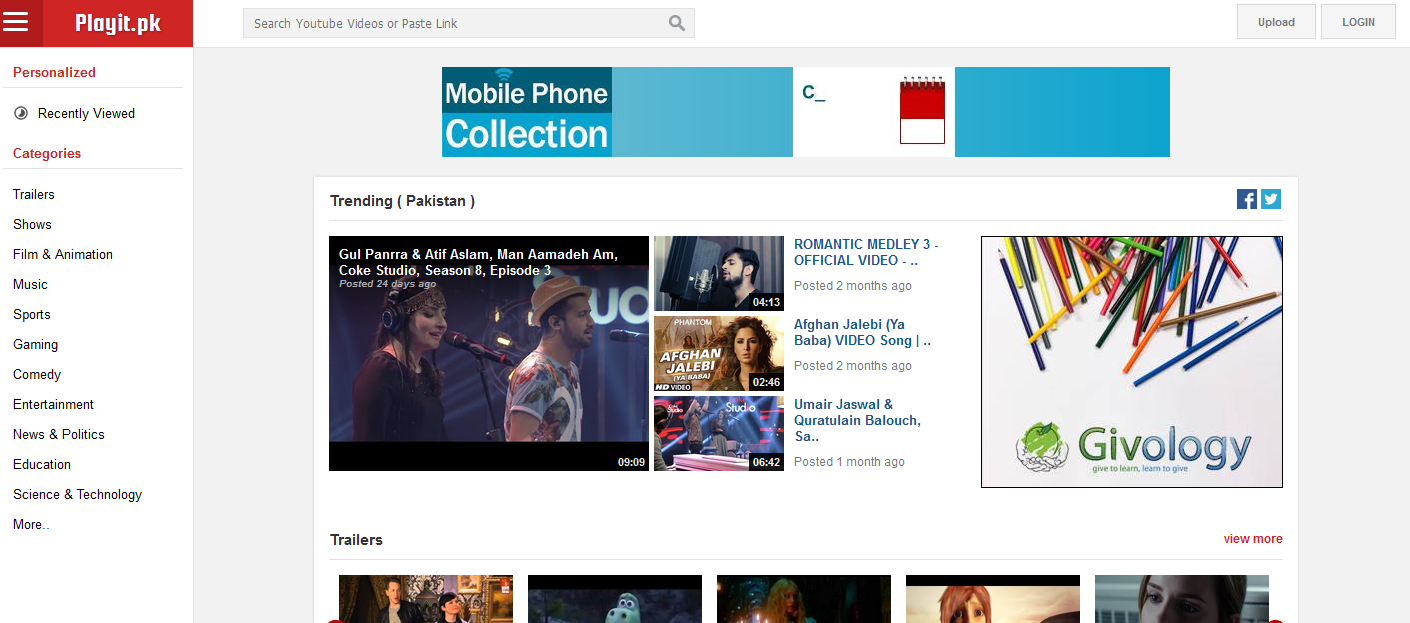
Task: Click Afghan Jalebi (Ya Baba) title link
Action: [x=862, y=332]
